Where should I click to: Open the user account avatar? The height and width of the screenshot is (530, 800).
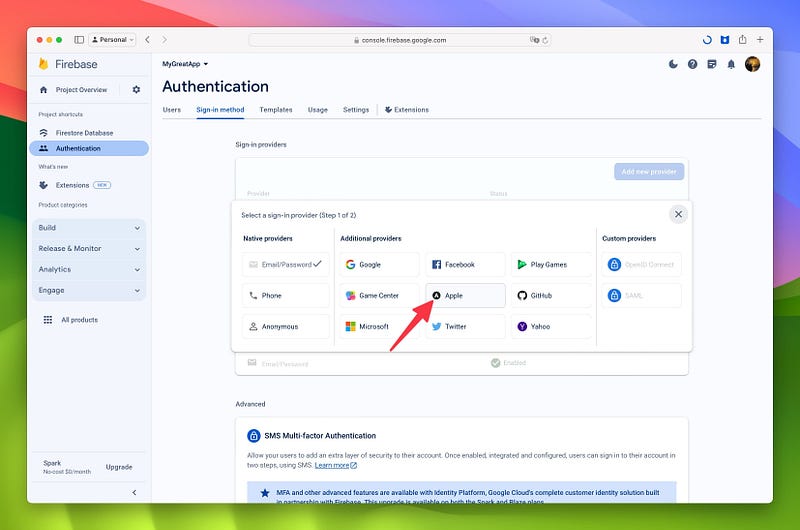coord(753,64)
